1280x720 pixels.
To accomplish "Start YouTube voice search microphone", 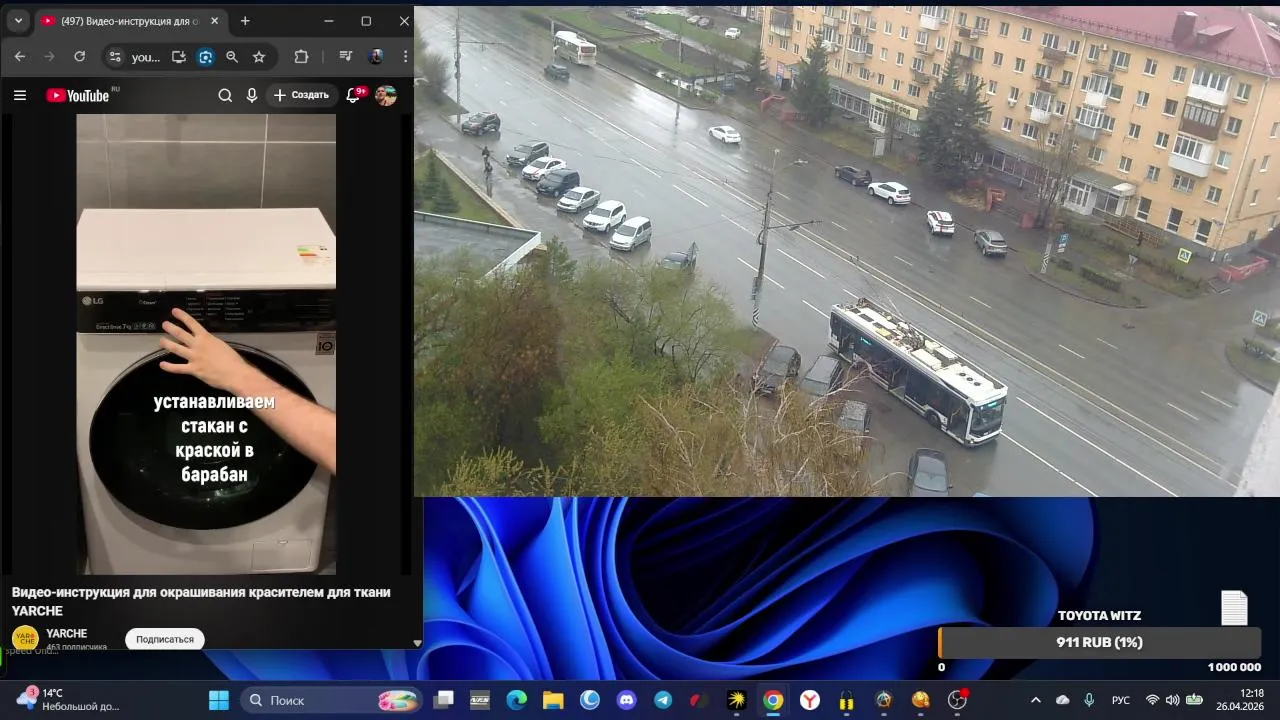I will coord(252,95).
